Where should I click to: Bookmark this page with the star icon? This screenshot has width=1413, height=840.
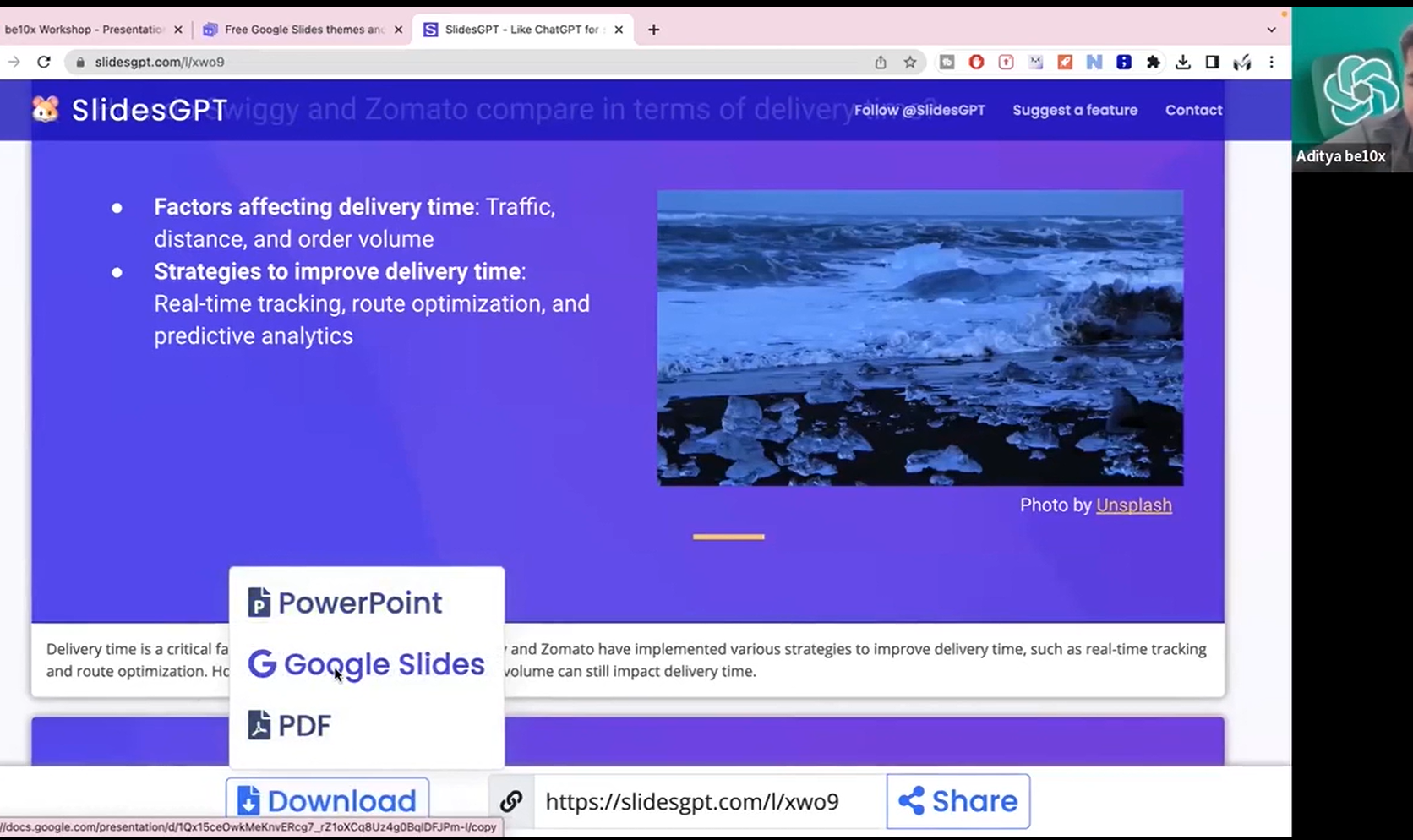910,62
